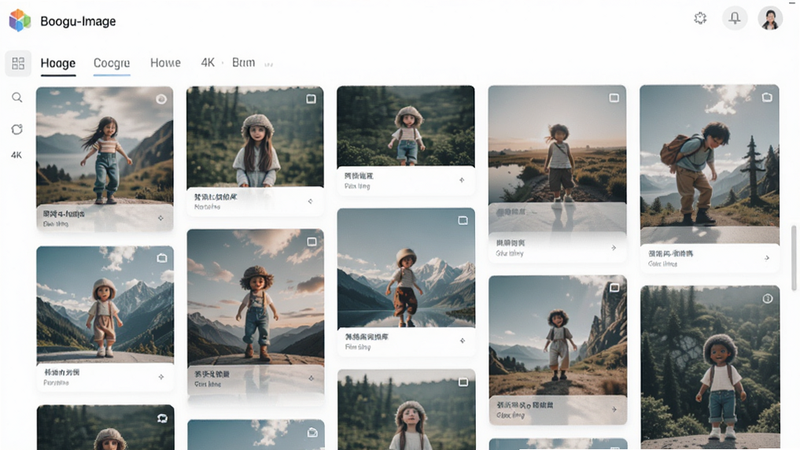Click sparkle icon under mountain lake child image

[462, 340]
